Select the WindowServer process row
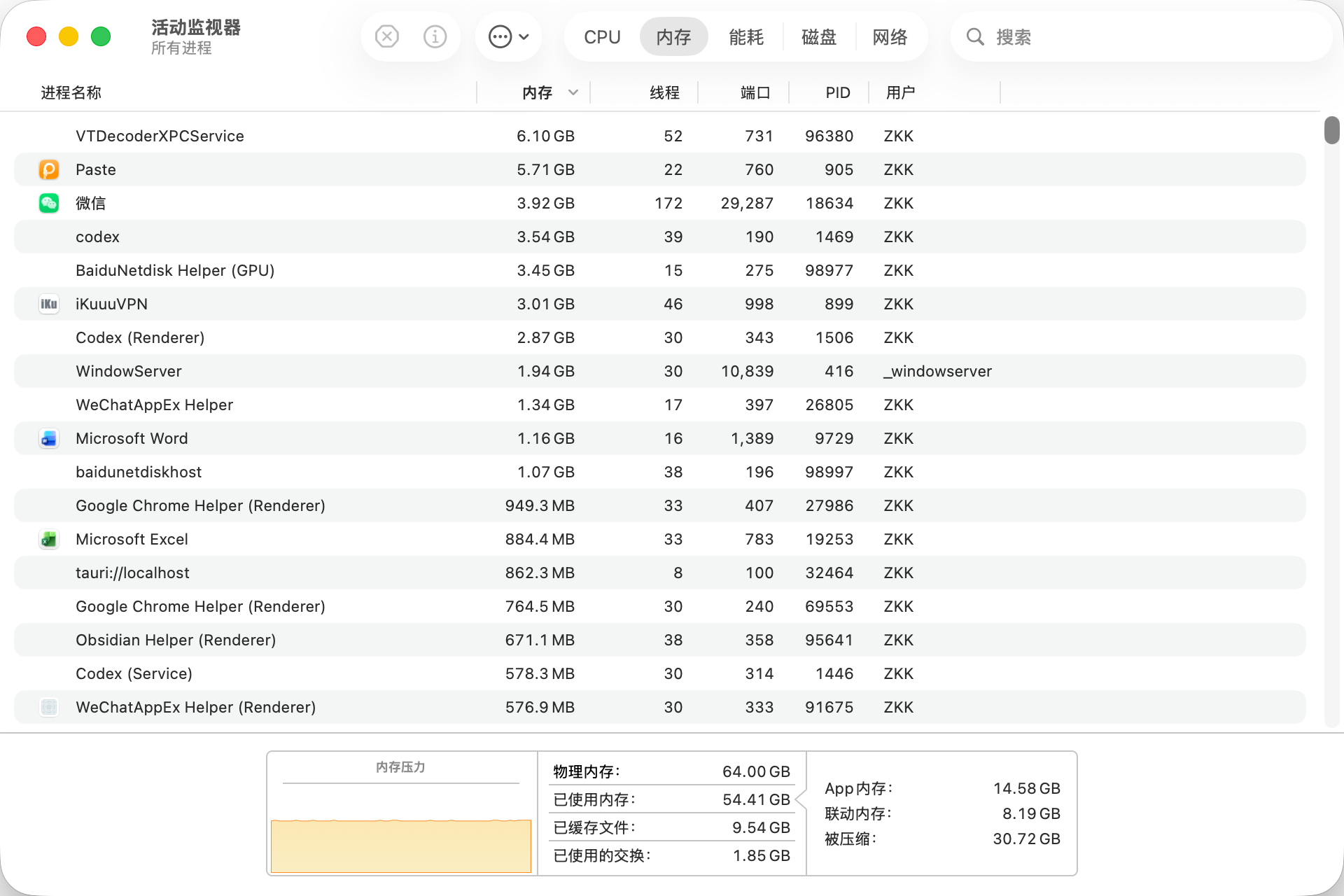This screenshot has width=1344, height=896. pos(660,371)
